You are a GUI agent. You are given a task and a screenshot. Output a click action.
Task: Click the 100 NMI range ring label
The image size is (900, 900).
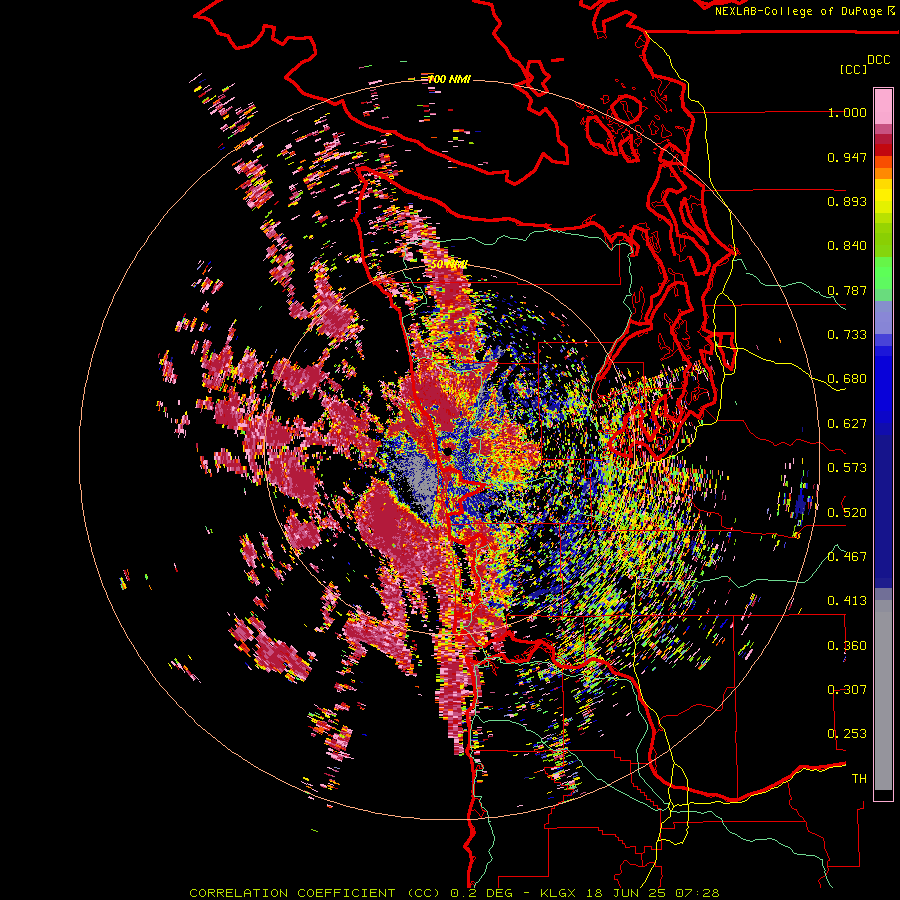click(x=449, y=79)
